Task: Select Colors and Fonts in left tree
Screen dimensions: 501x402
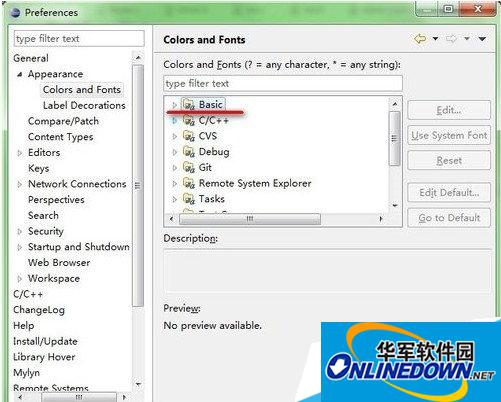Action: pos(82,90)
